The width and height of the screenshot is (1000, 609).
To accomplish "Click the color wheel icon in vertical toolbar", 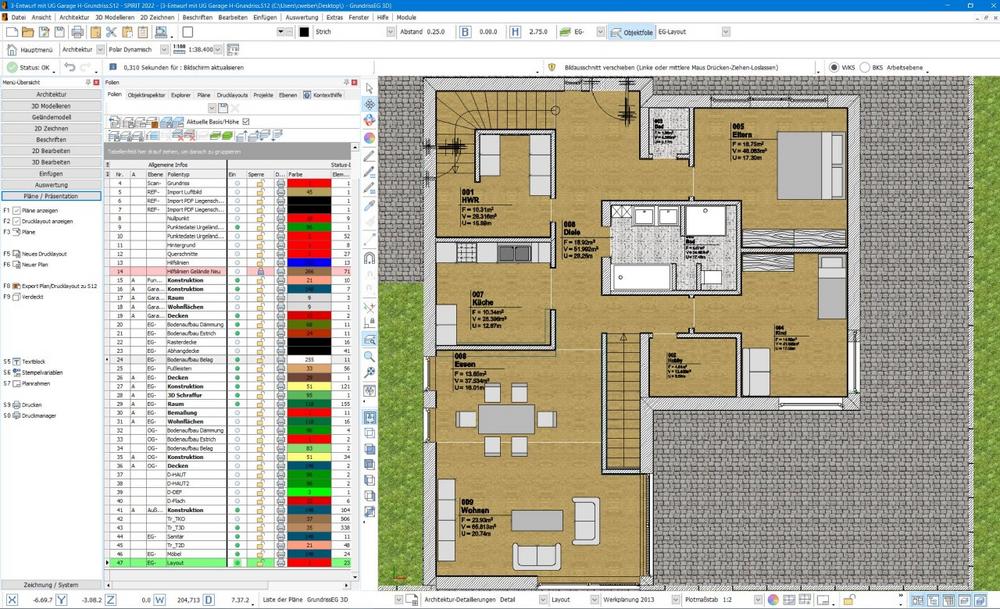I will [x=369, y=137].
